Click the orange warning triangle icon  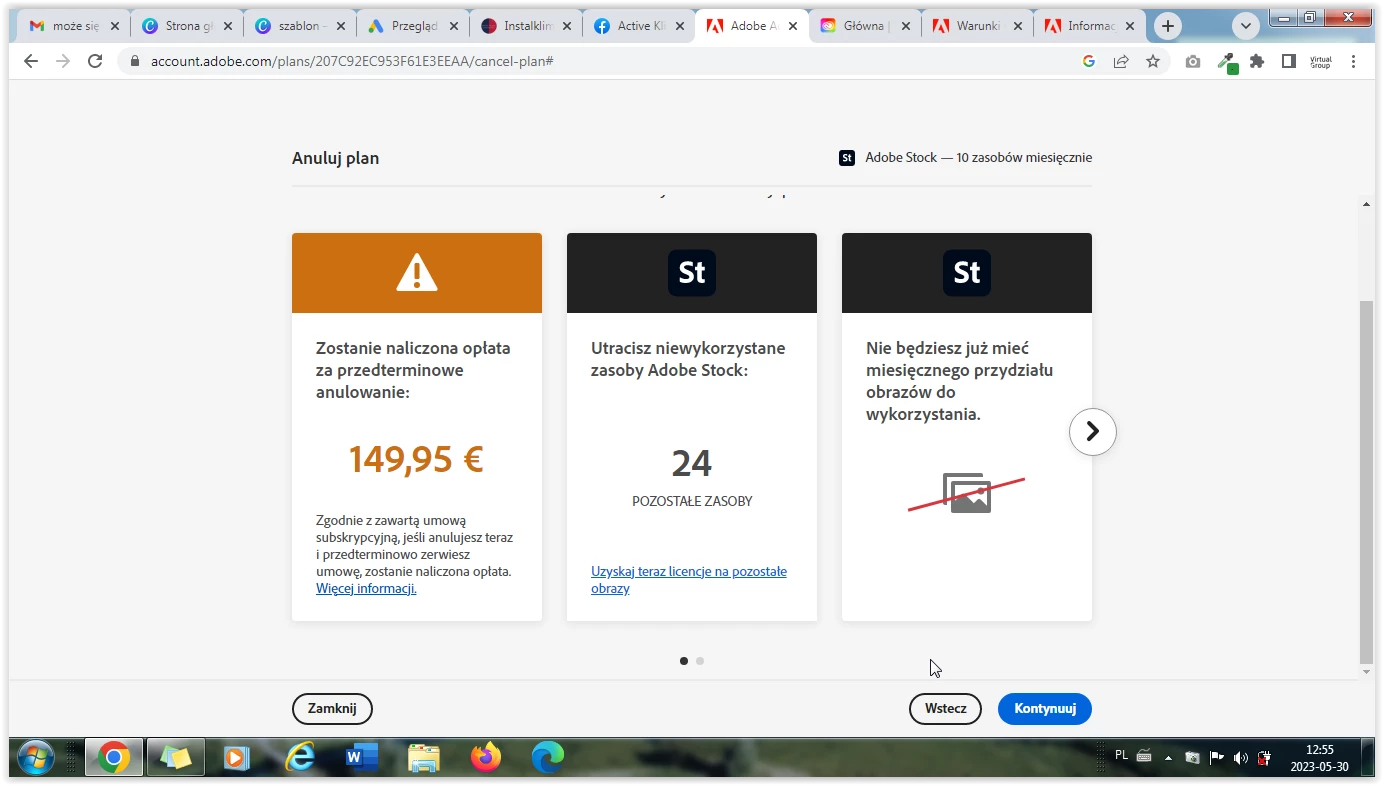(417, 272)
